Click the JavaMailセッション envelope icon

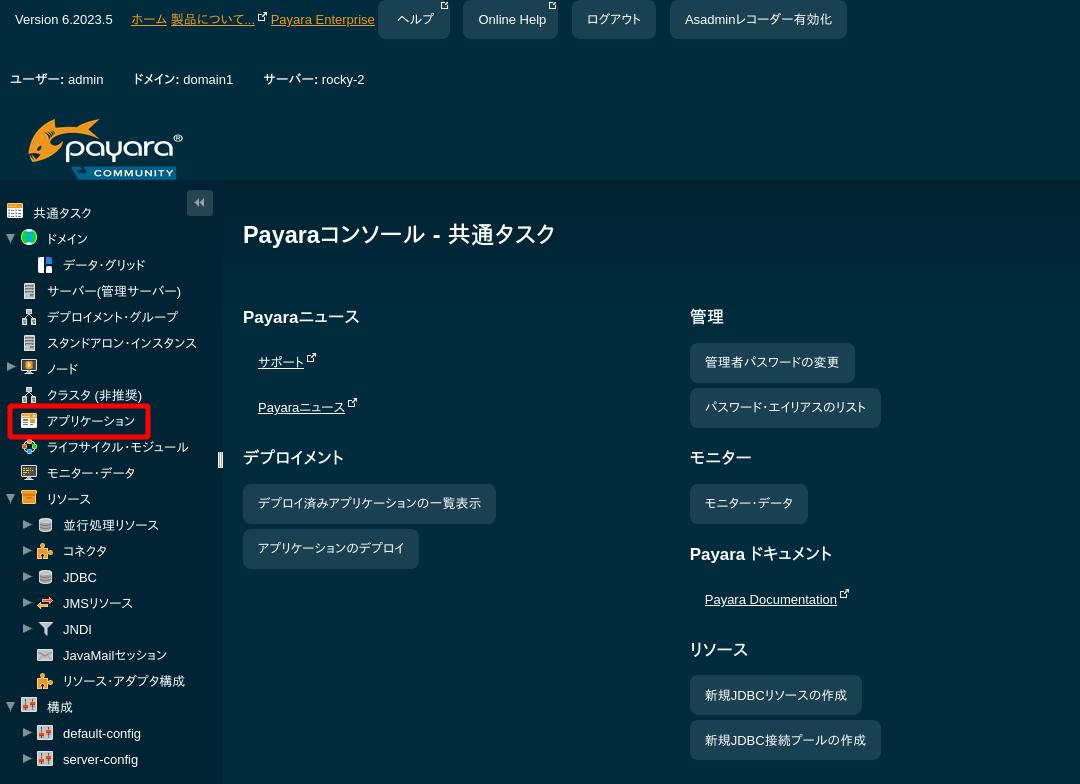(45, 655)
